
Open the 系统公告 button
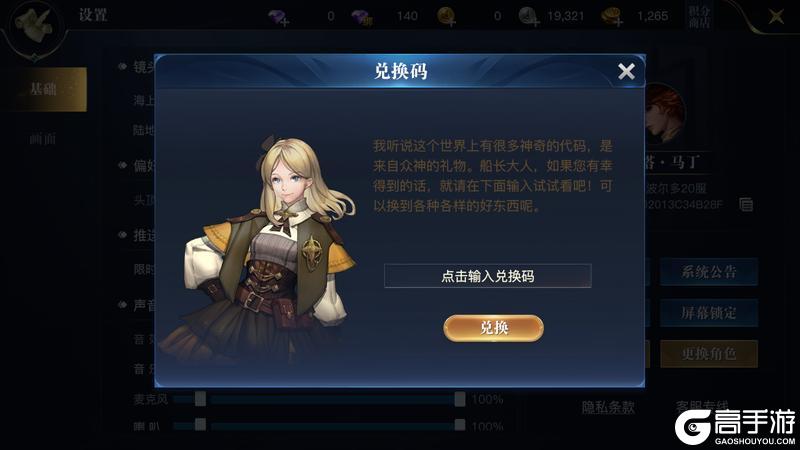point(709,271)
